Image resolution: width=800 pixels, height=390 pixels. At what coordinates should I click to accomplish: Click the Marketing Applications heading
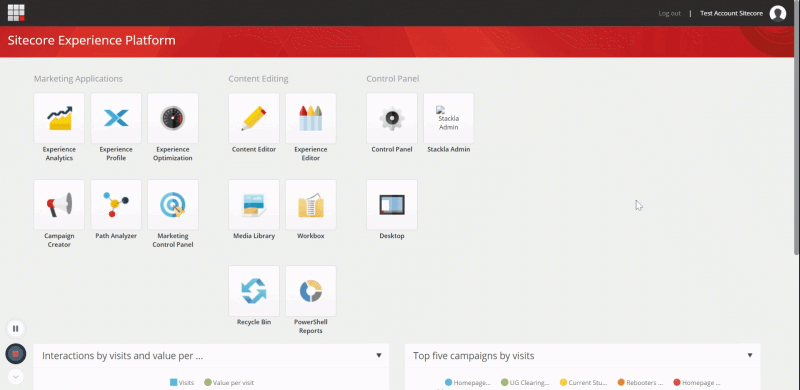[78, 79]
